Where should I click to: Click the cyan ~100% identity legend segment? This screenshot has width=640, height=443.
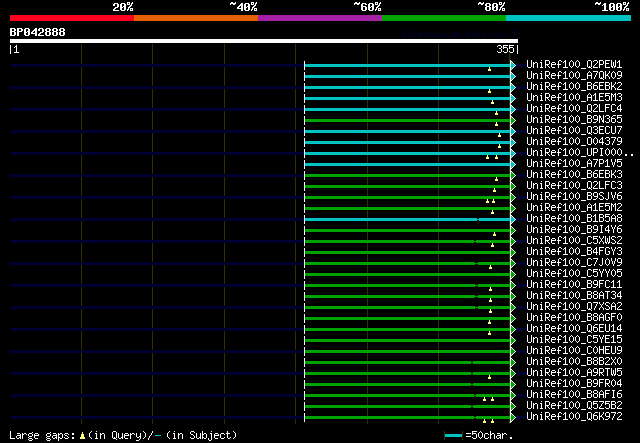tap(569, 18)
